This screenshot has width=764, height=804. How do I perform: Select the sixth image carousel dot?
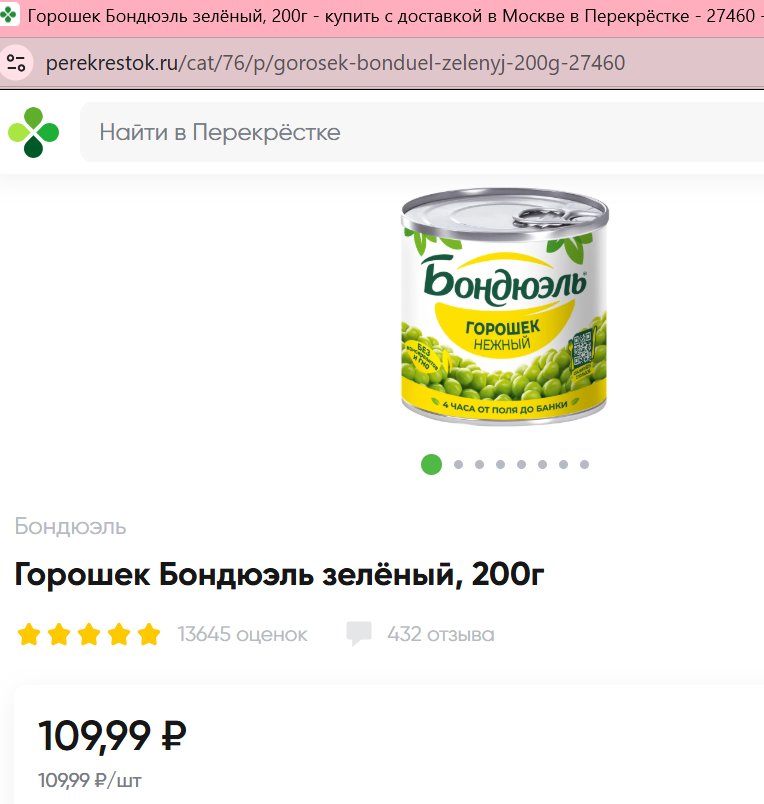coord(542,465)
